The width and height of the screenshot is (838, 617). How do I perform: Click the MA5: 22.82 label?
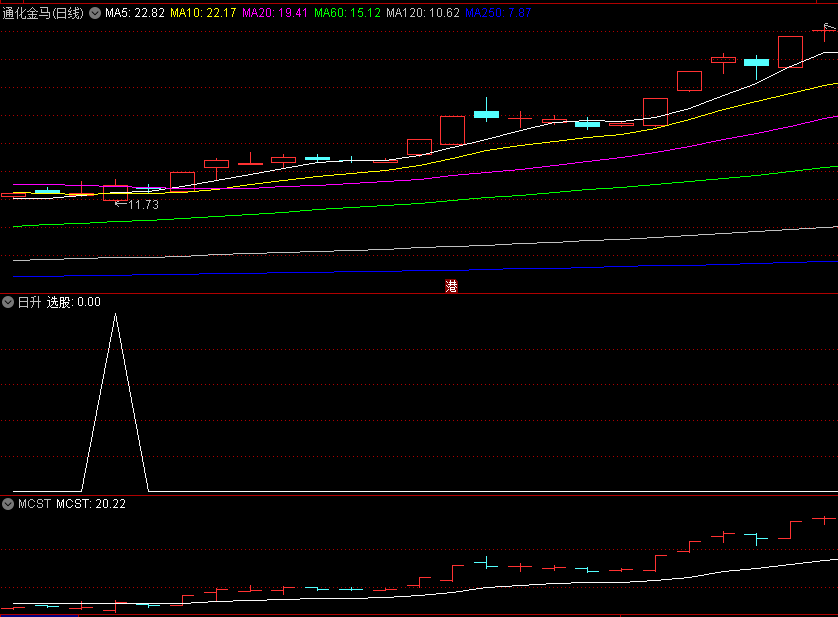(x=135, y=13)
